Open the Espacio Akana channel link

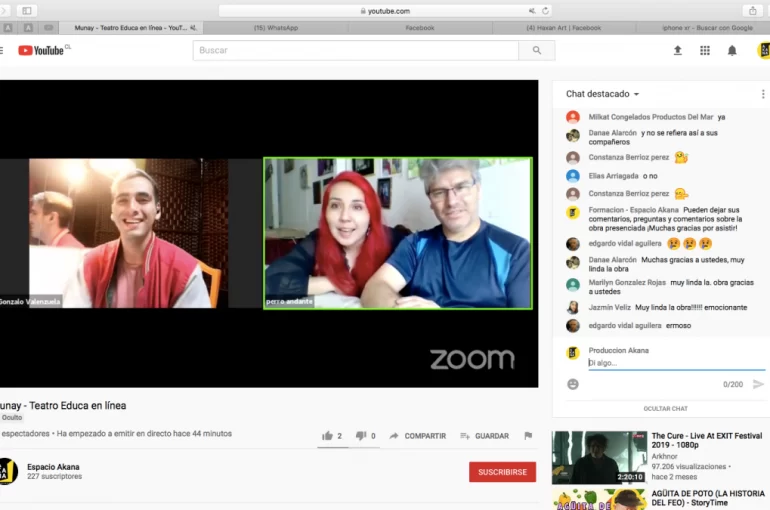pyautogui.click(x=53, y=467)
